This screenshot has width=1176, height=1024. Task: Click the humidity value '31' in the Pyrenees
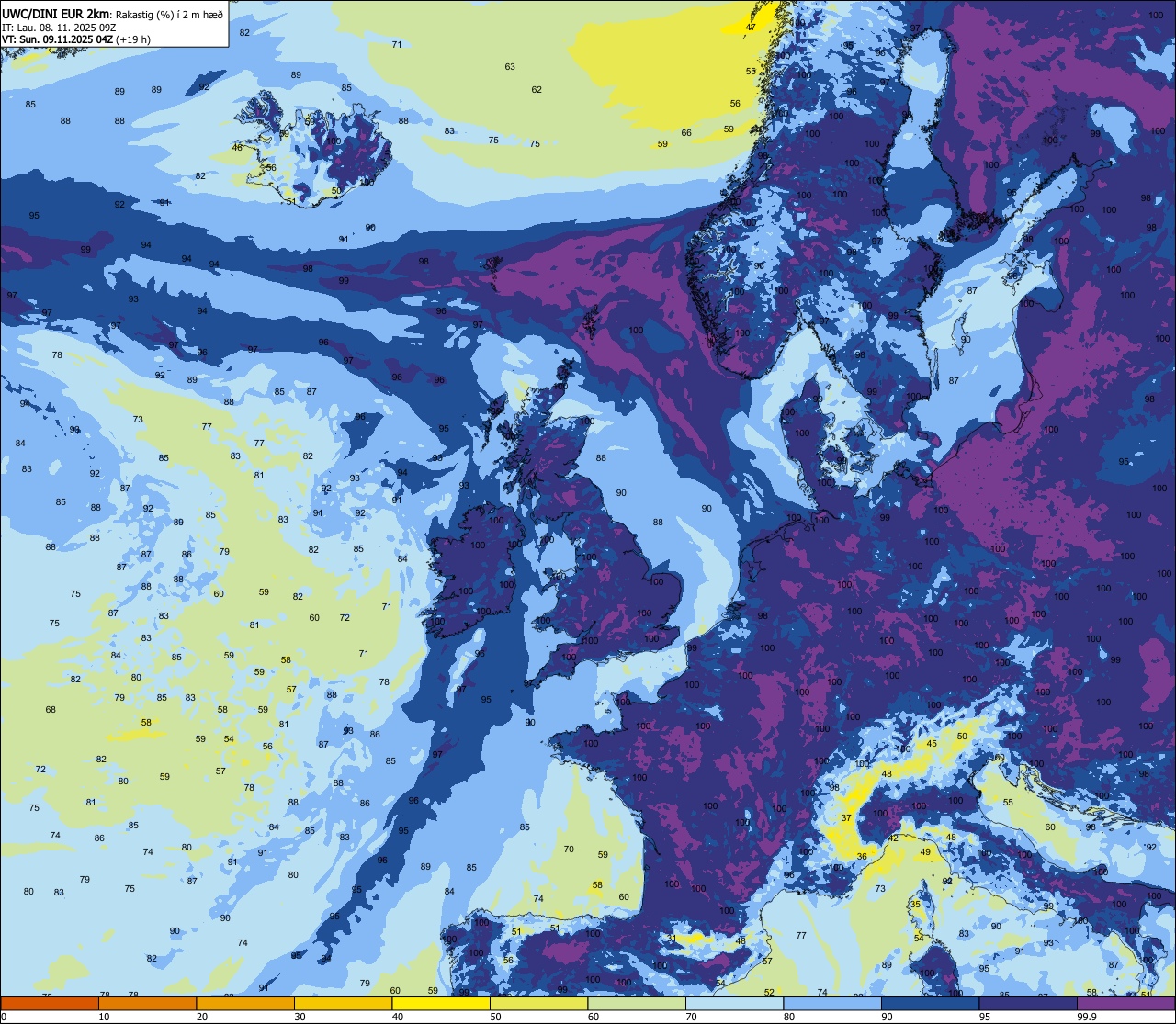point(672,939)
